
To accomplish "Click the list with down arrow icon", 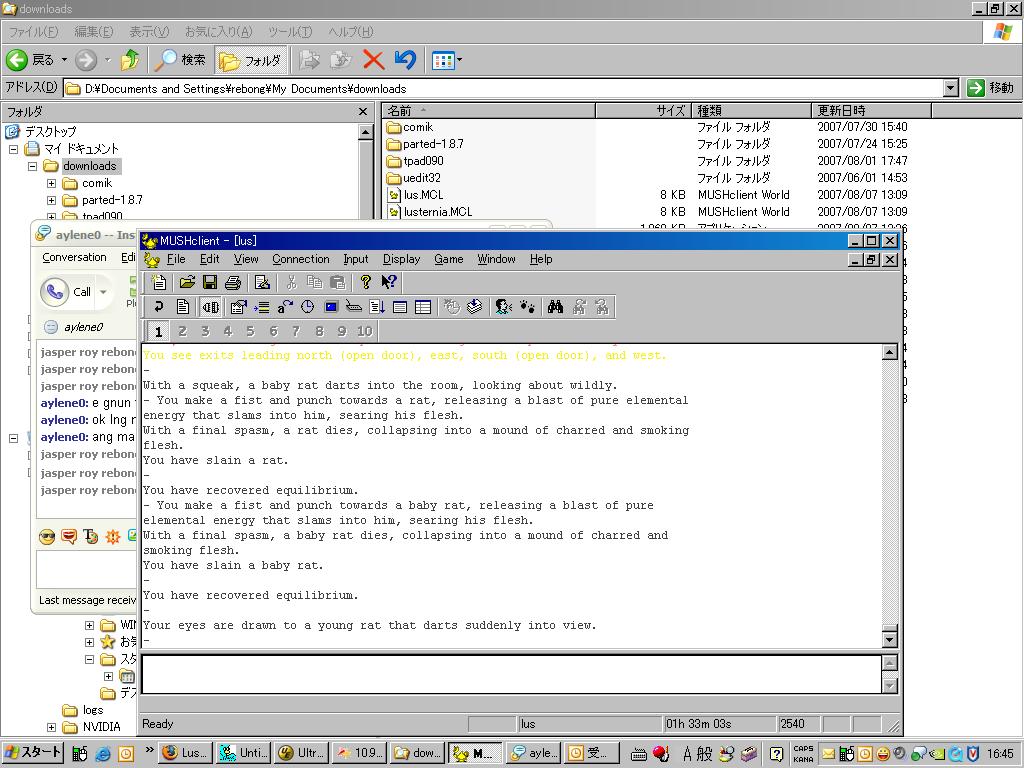I will 377,307.
